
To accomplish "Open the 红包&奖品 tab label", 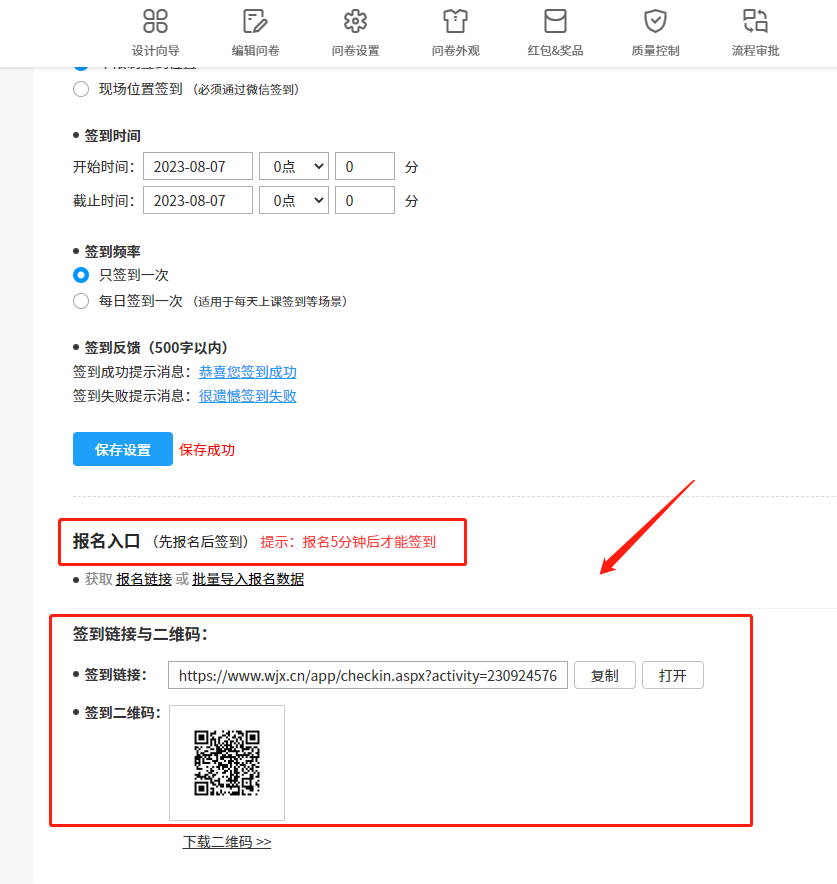I will [x=555, y=51].
